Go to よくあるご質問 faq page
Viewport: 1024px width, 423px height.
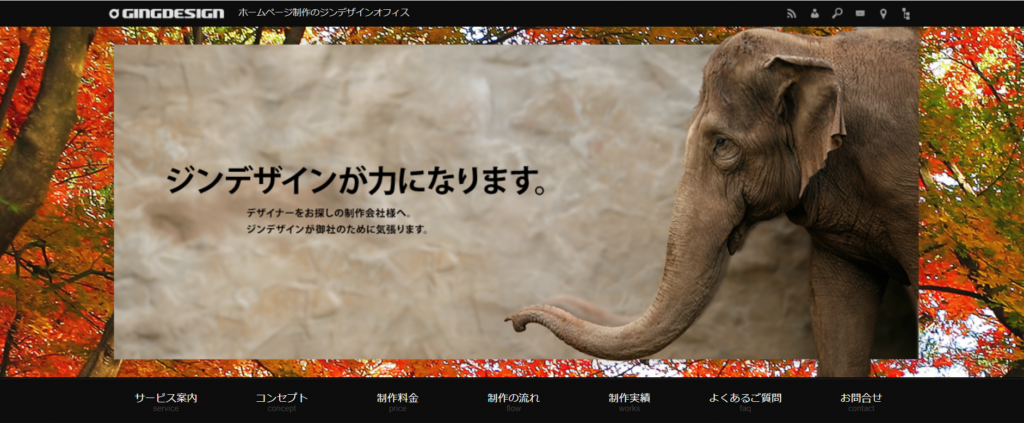(745, 402)
